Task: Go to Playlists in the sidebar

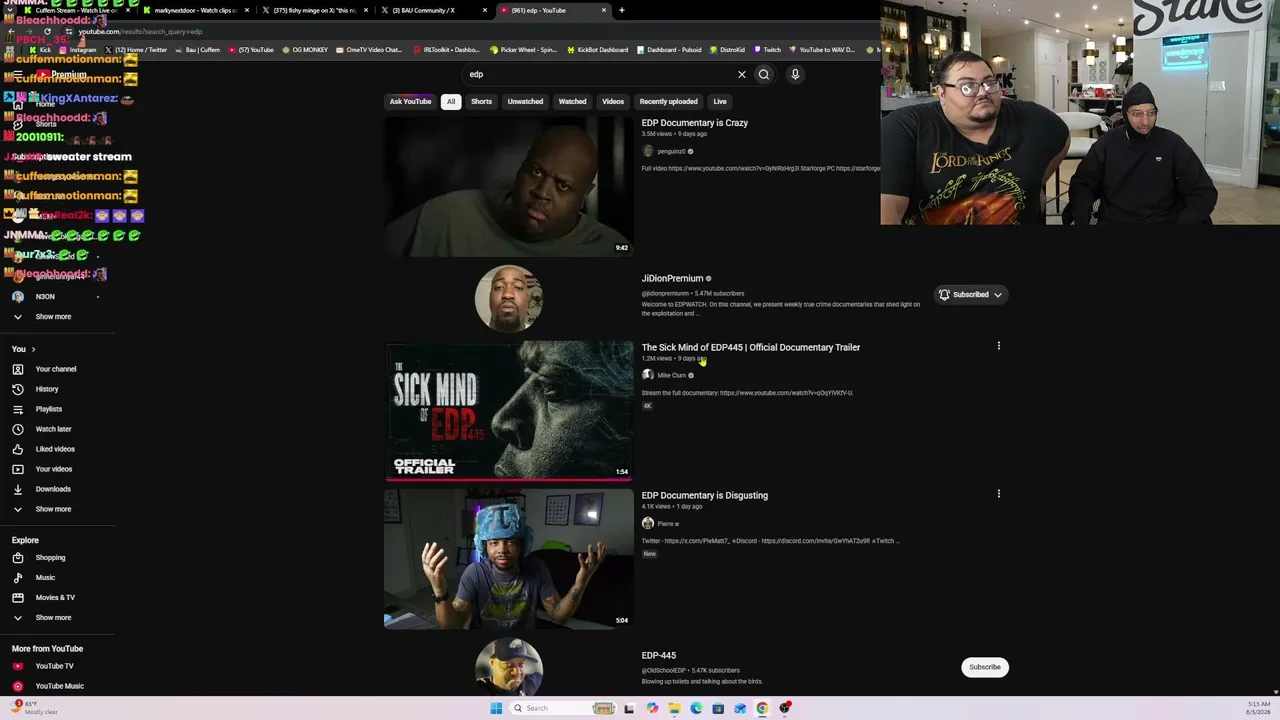Action: click(49, 409)
